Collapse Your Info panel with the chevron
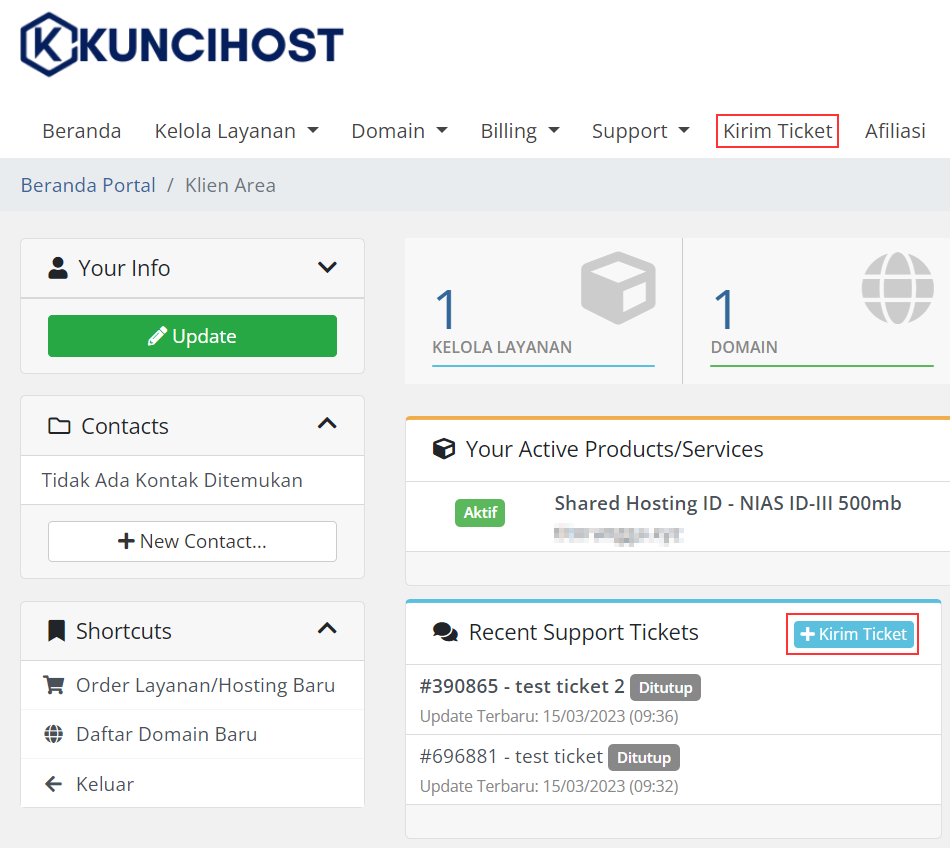This screenshot has height=848, width=950. [327, 267]
